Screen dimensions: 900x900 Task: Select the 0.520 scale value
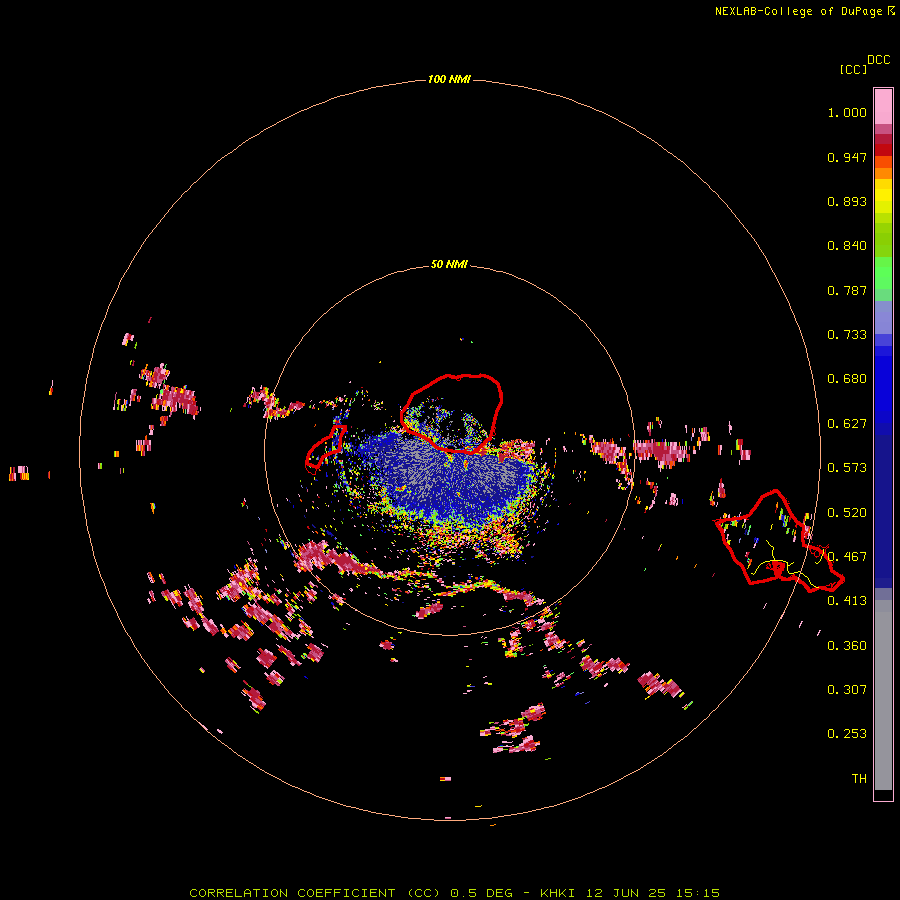847,513
